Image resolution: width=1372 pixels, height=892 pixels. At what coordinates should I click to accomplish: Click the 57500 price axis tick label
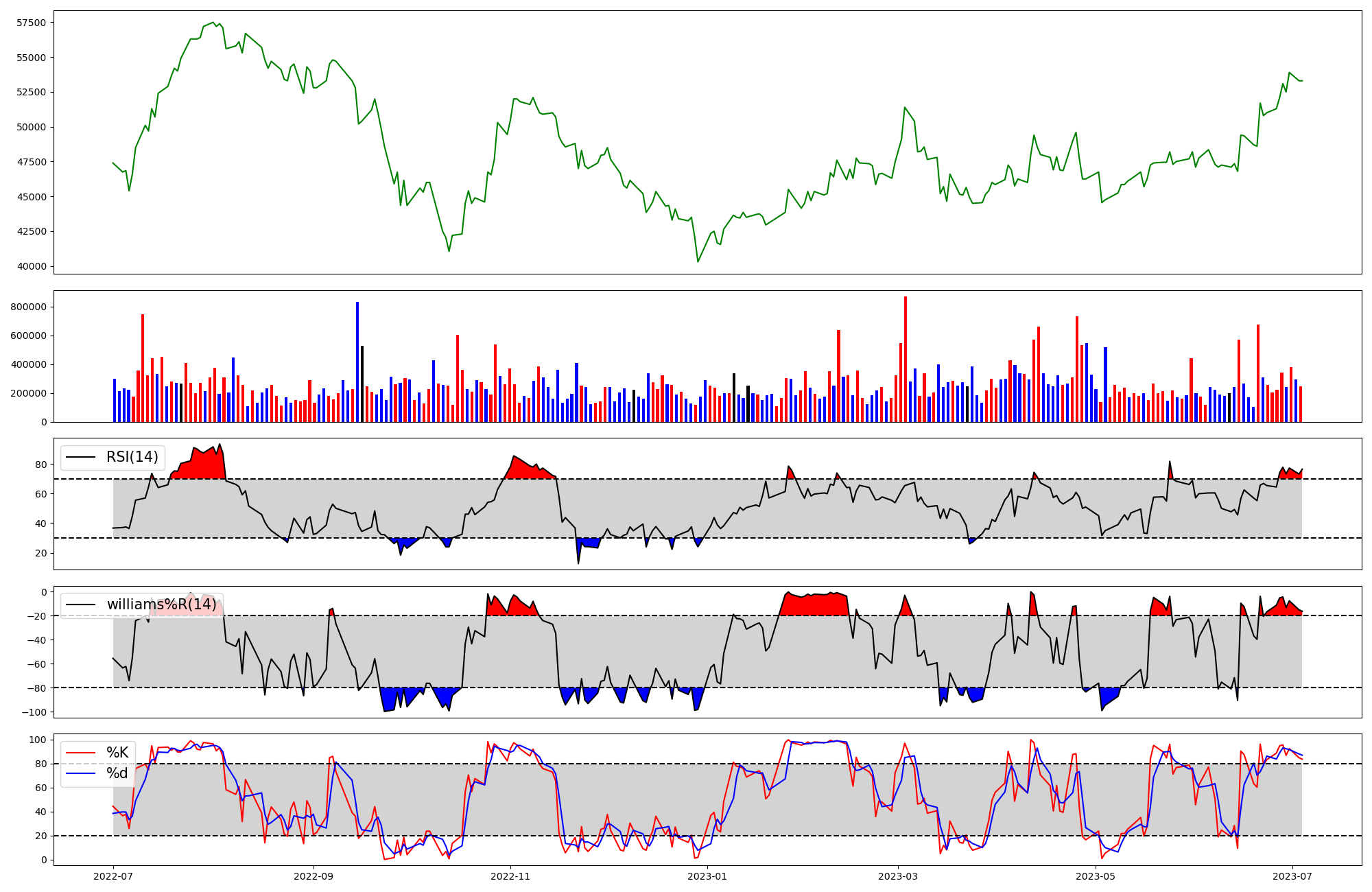click(x=32, y=23)
